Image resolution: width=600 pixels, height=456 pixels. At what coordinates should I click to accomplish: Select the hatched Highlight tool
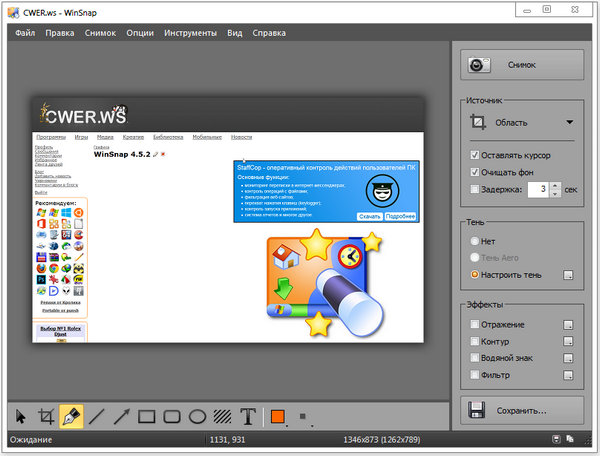[x=222, y=416]
